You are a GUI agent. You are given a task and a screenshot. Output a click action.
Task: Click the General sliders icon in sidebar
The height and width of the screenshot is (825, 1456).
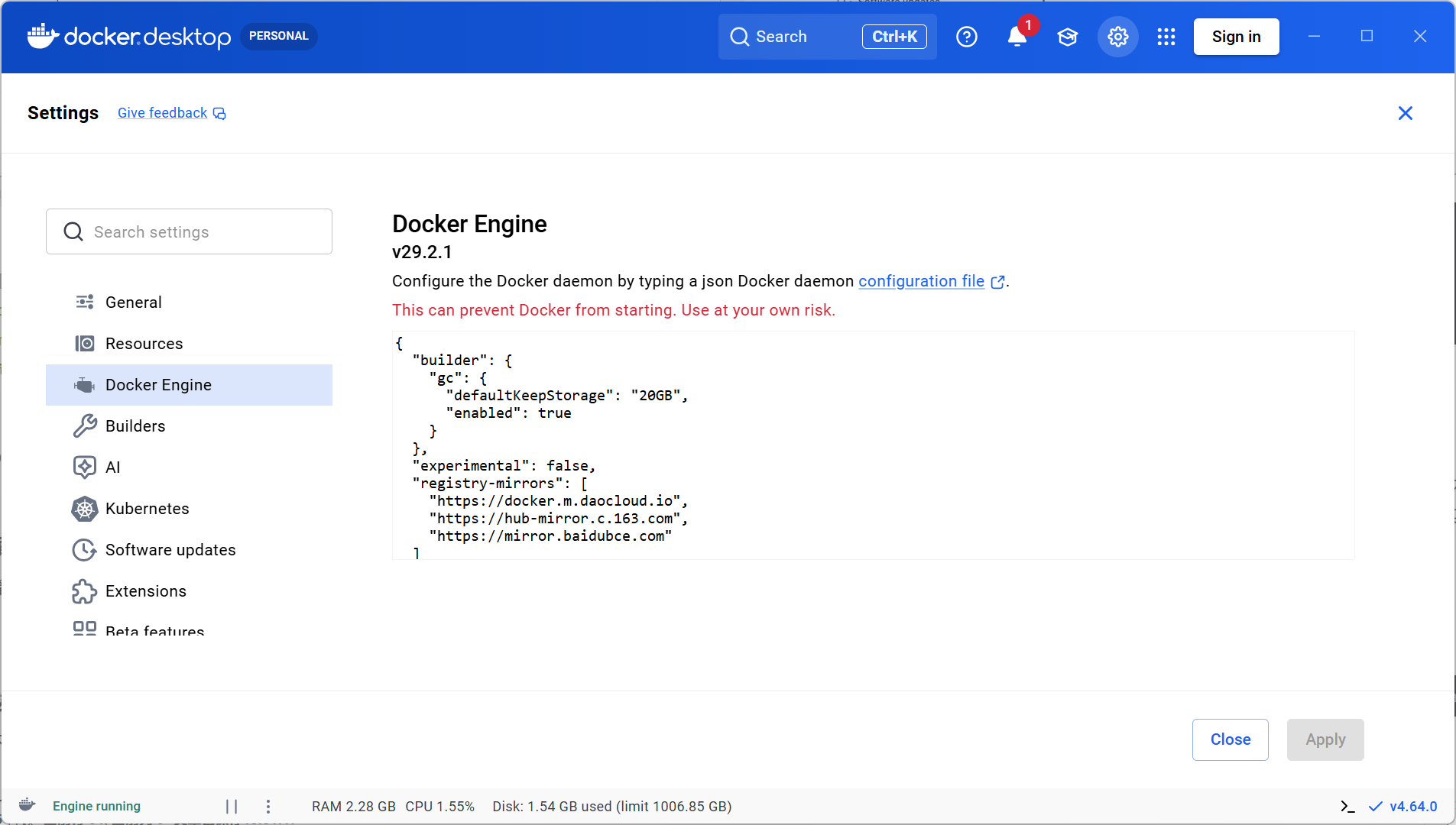85,302
